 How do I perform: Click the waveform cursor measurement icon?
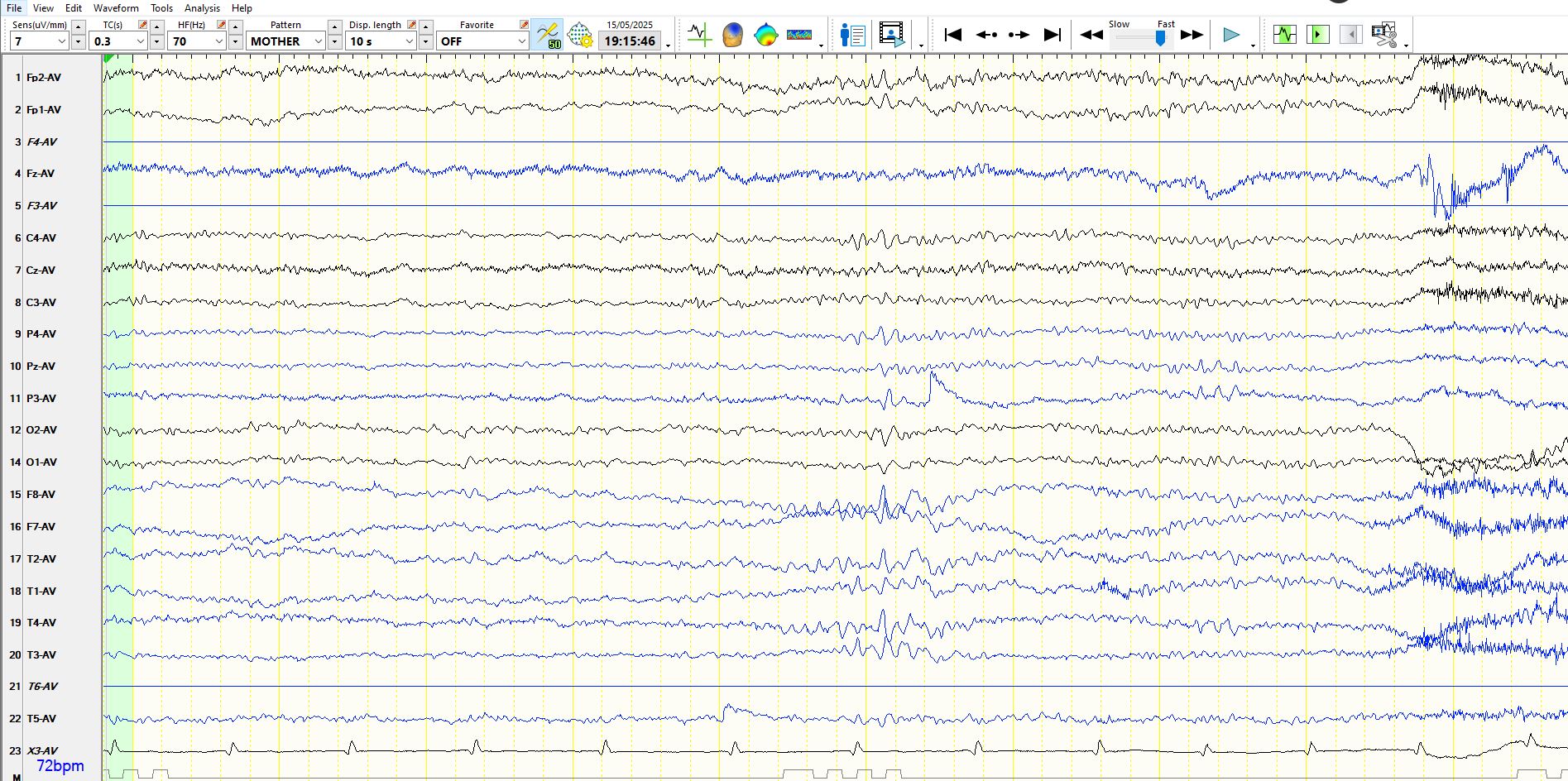[x=699, y=36]
